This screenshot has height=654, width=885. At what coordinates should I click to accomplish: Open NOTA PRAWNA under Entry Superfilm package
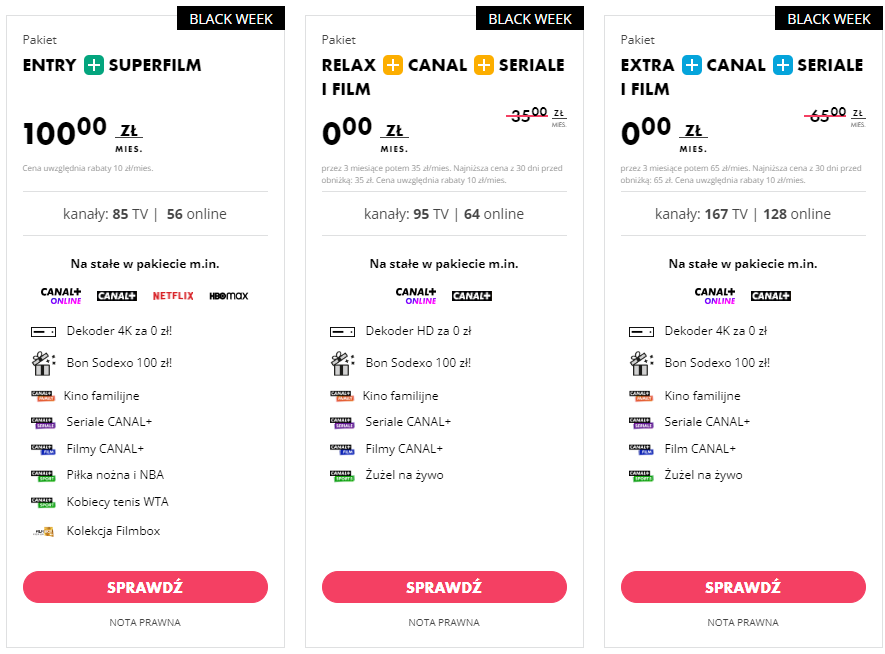click(x=145, y=622)
